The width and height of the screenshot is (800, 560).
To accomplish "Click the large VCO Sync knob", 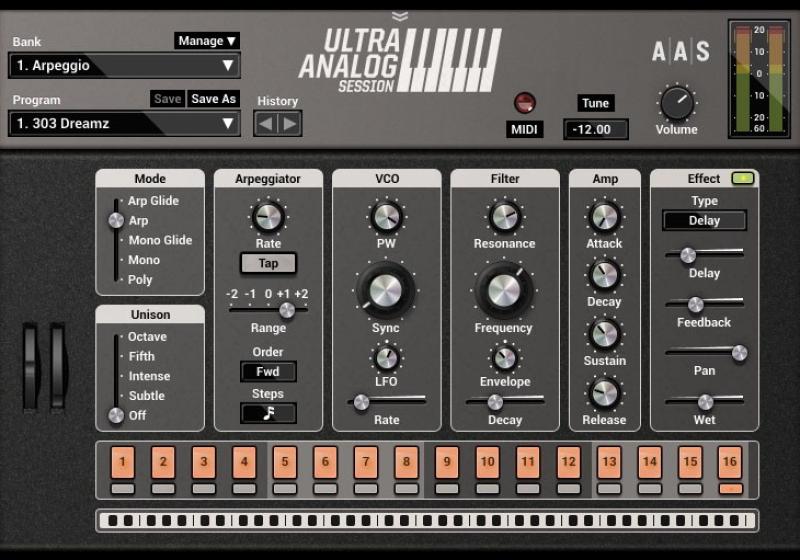I will [386, 290].
